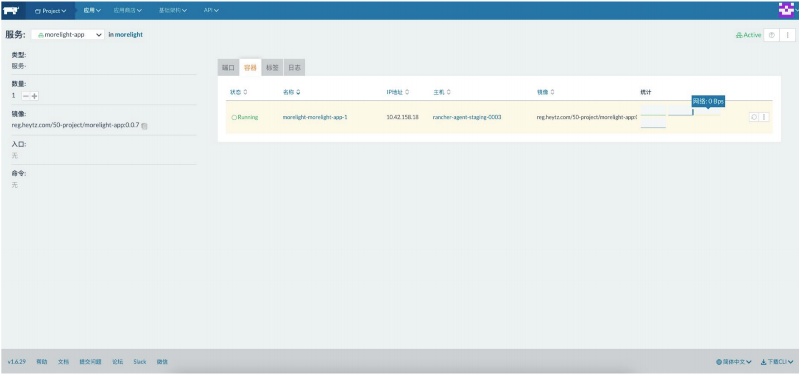Viewport: 801px width, 375px height.
Task: Click the service upgrade circle-arrow button
Action: tap(771, 35)
